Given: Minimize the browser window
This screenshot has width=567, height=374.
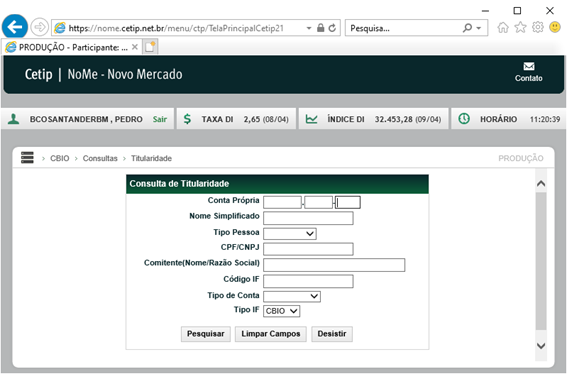Looking at the screenshot, I should (485, 11).
